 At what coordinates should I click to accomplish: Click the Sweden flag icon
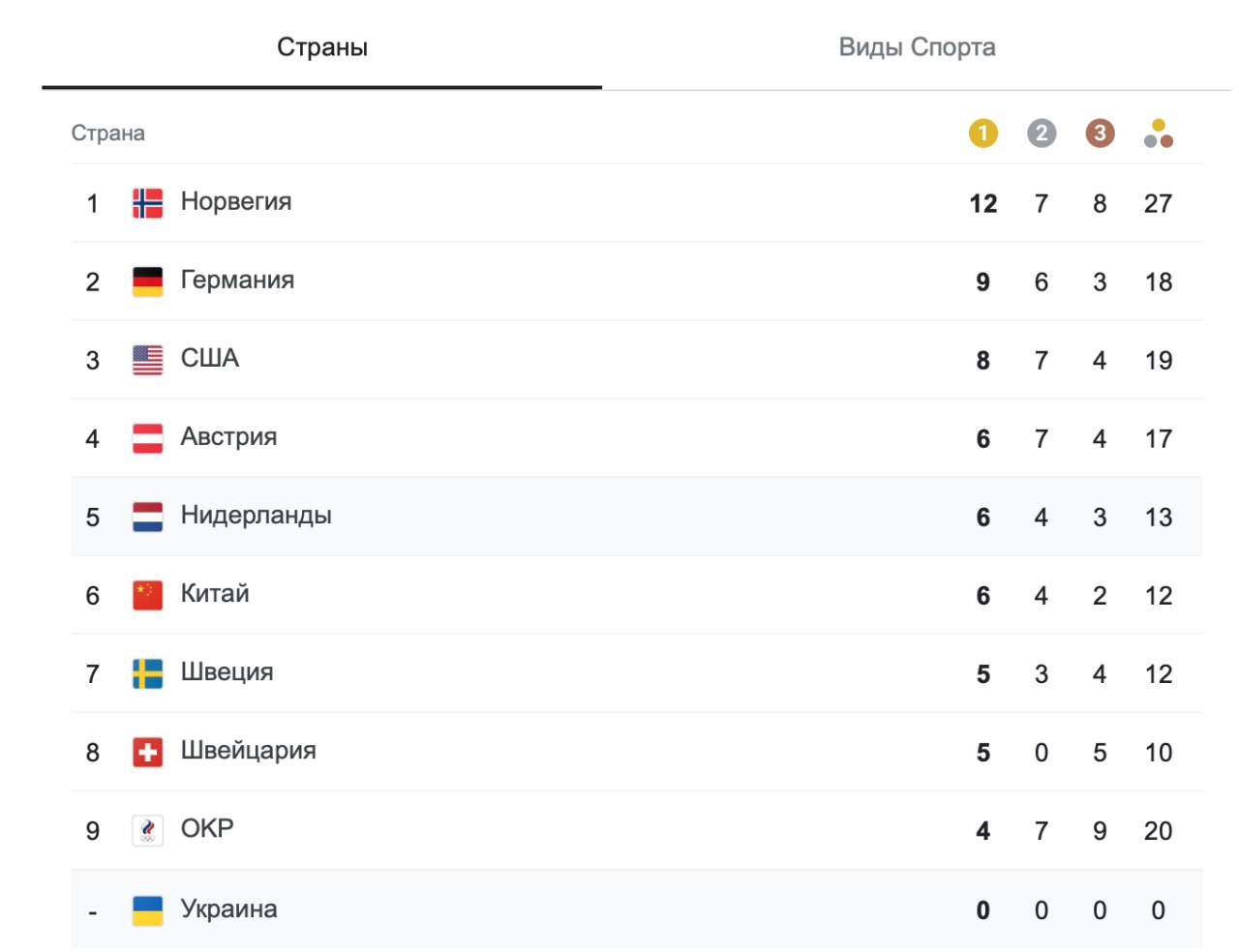(147, 673)
